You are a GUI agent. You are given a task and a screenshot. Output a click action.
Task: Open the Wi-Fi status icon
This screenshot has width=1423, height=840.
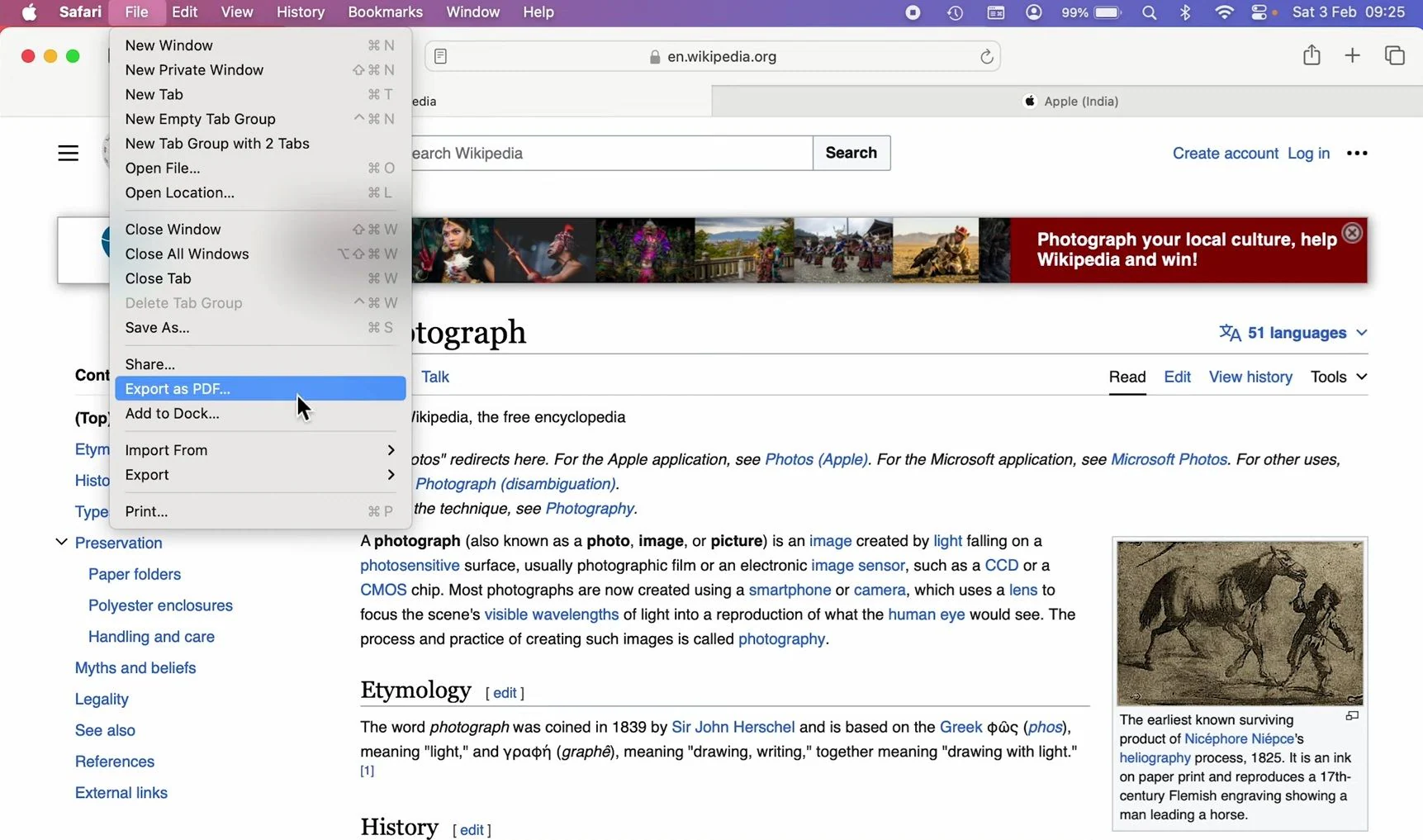[1224, 12]
